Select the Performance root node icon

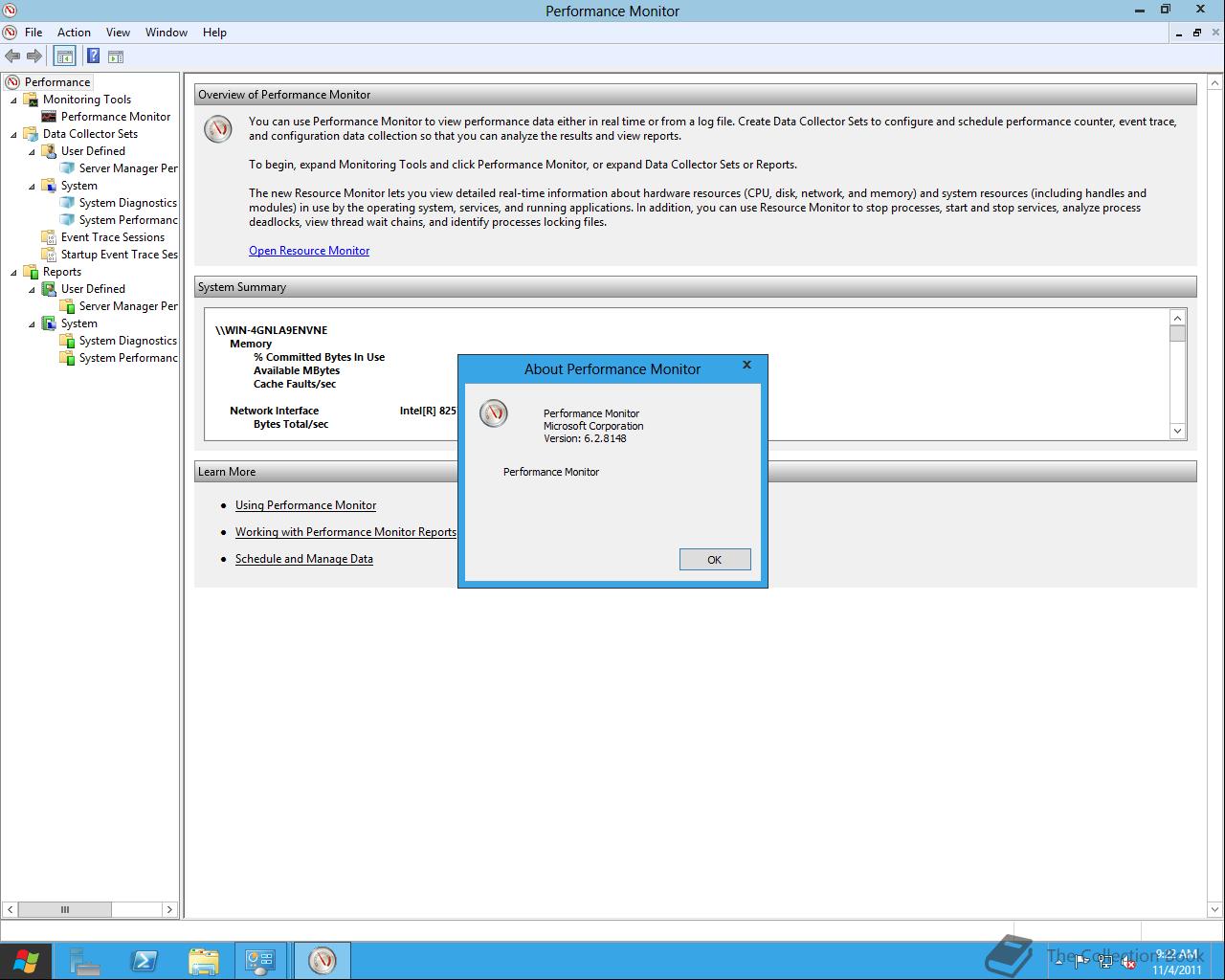click(x=12, y=82)
